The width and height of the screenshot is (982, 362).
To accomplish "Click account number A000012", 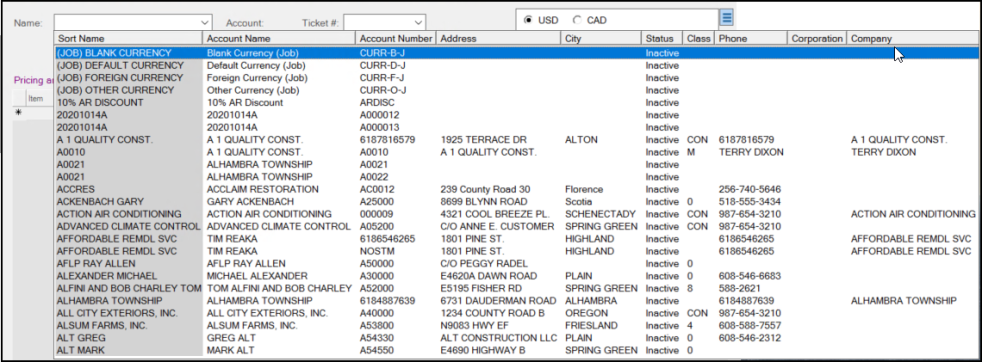I will pyautogui.click(x=380, y=115).
